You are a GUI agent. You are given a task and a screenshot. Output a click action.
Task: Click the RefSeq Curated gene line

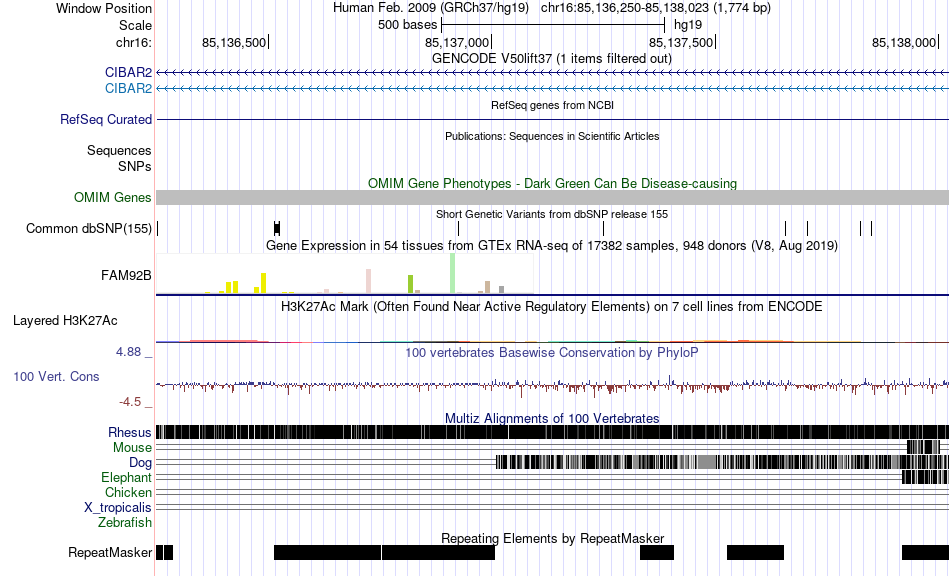coord(552,119)
